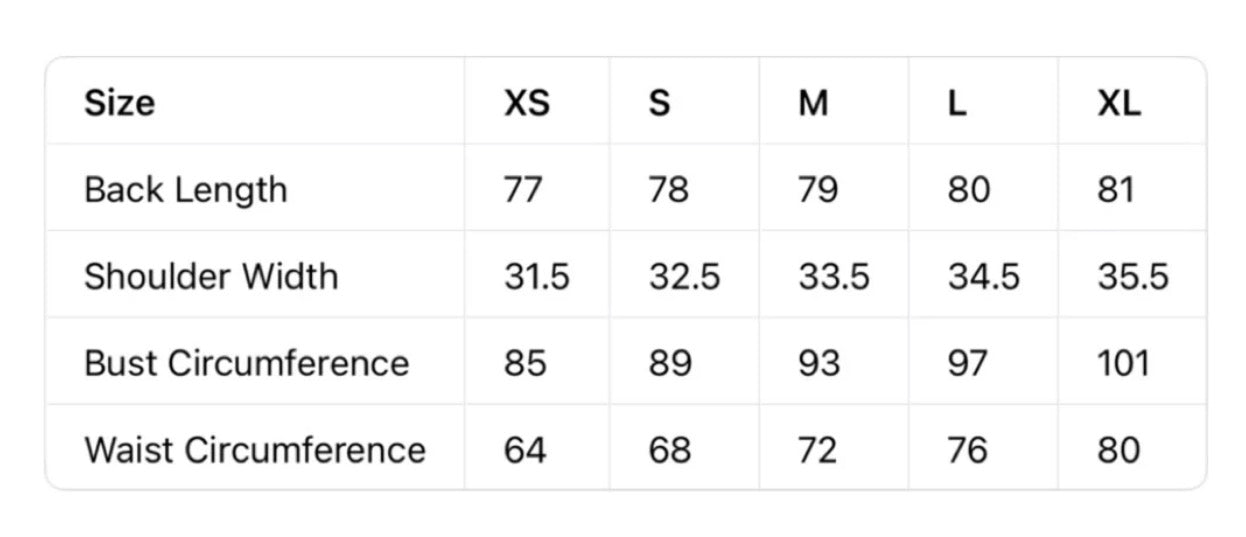Click Shoulder Width value 35.5
Viewport: 1246px width, 537px height.
pos(1133,276)
